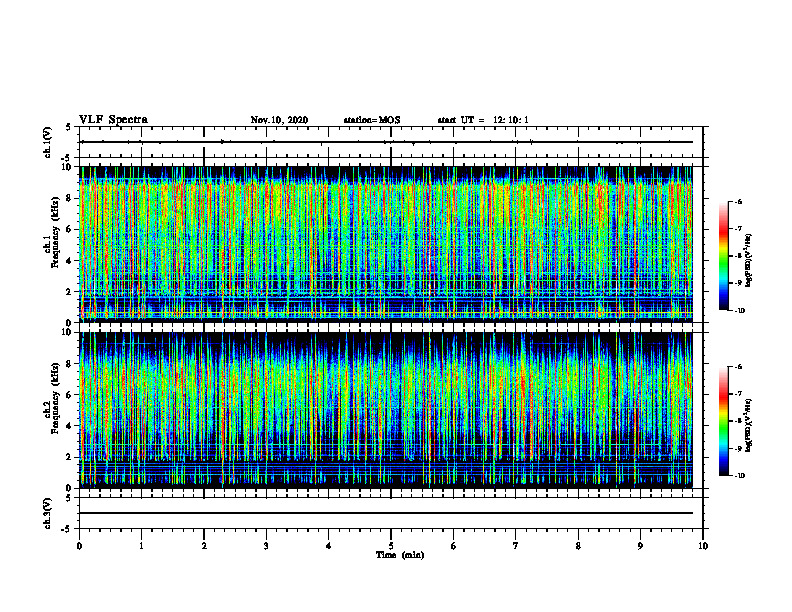Click the 'ch.3(V)' axis label
Screen dimensions: 792x612
point(48,513)
